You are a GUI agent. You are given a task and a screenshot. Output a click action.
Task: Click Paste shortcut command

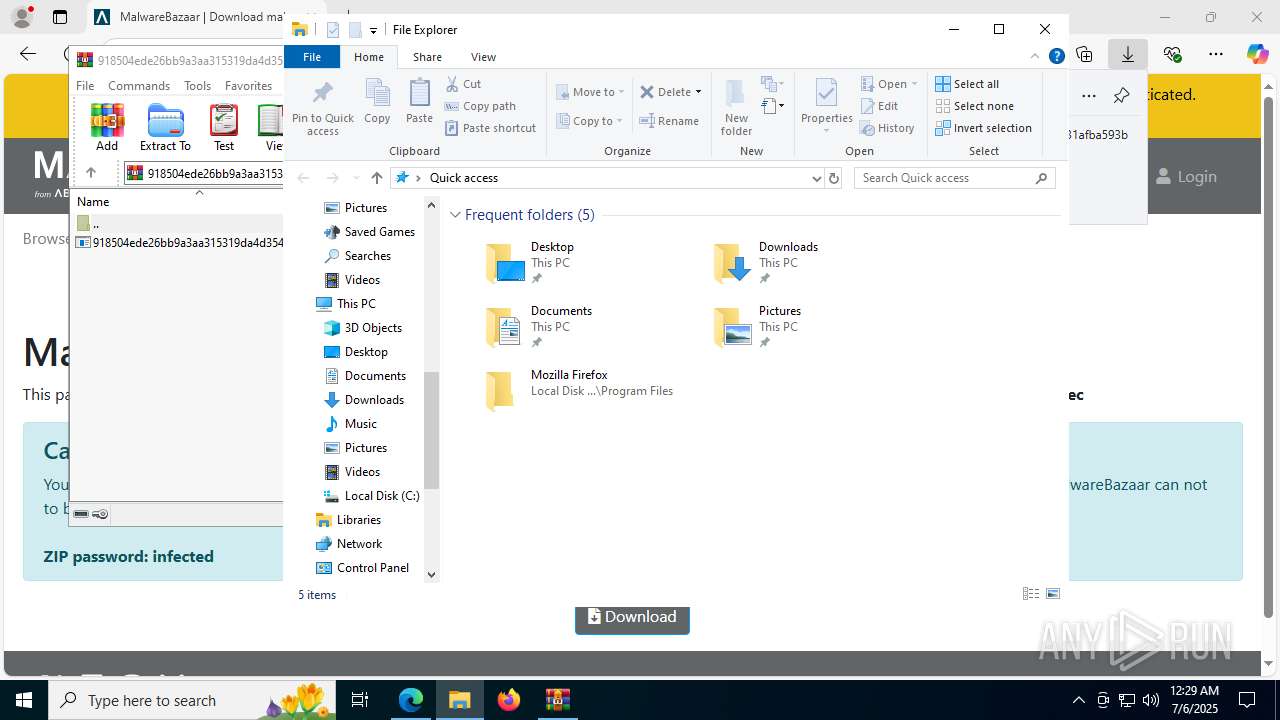pos(490,128)
